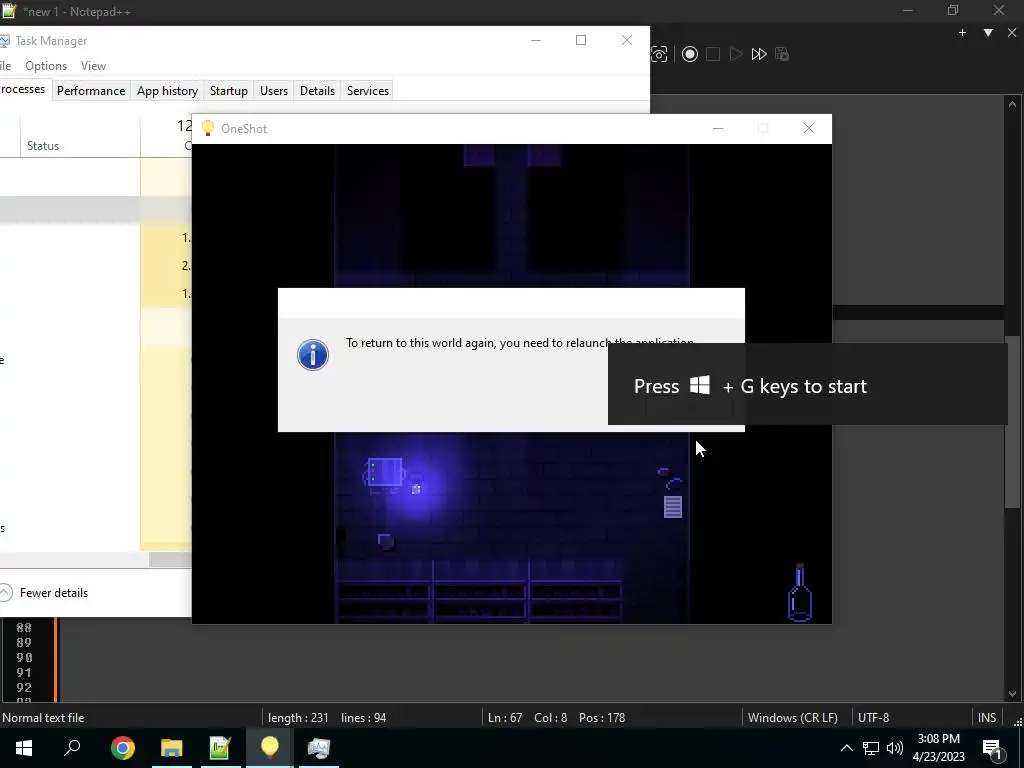The width and height of the screenshot is (1024, 768).
Task: Select the Services tab in Task Manager
Action: pyautogui.click(x=368, y=91)
